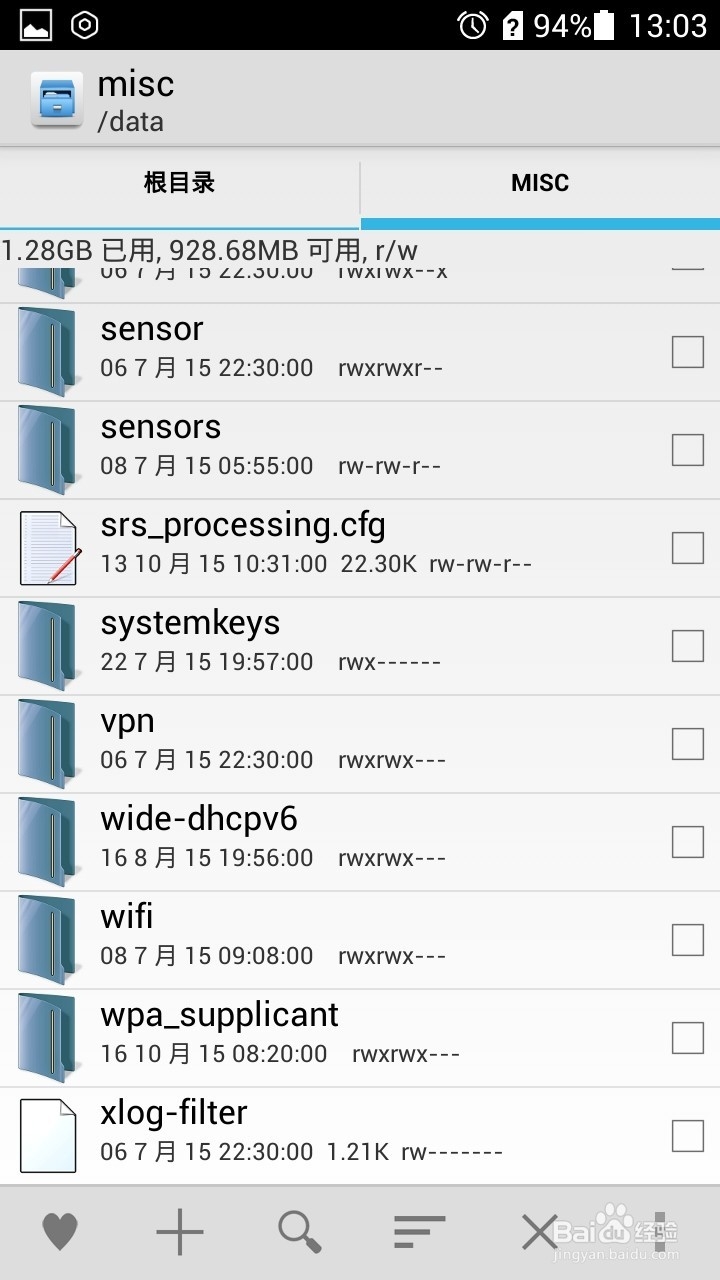Open search with the magnifier icon
Screen dimensions: 720x1280
click(299, 1231)
